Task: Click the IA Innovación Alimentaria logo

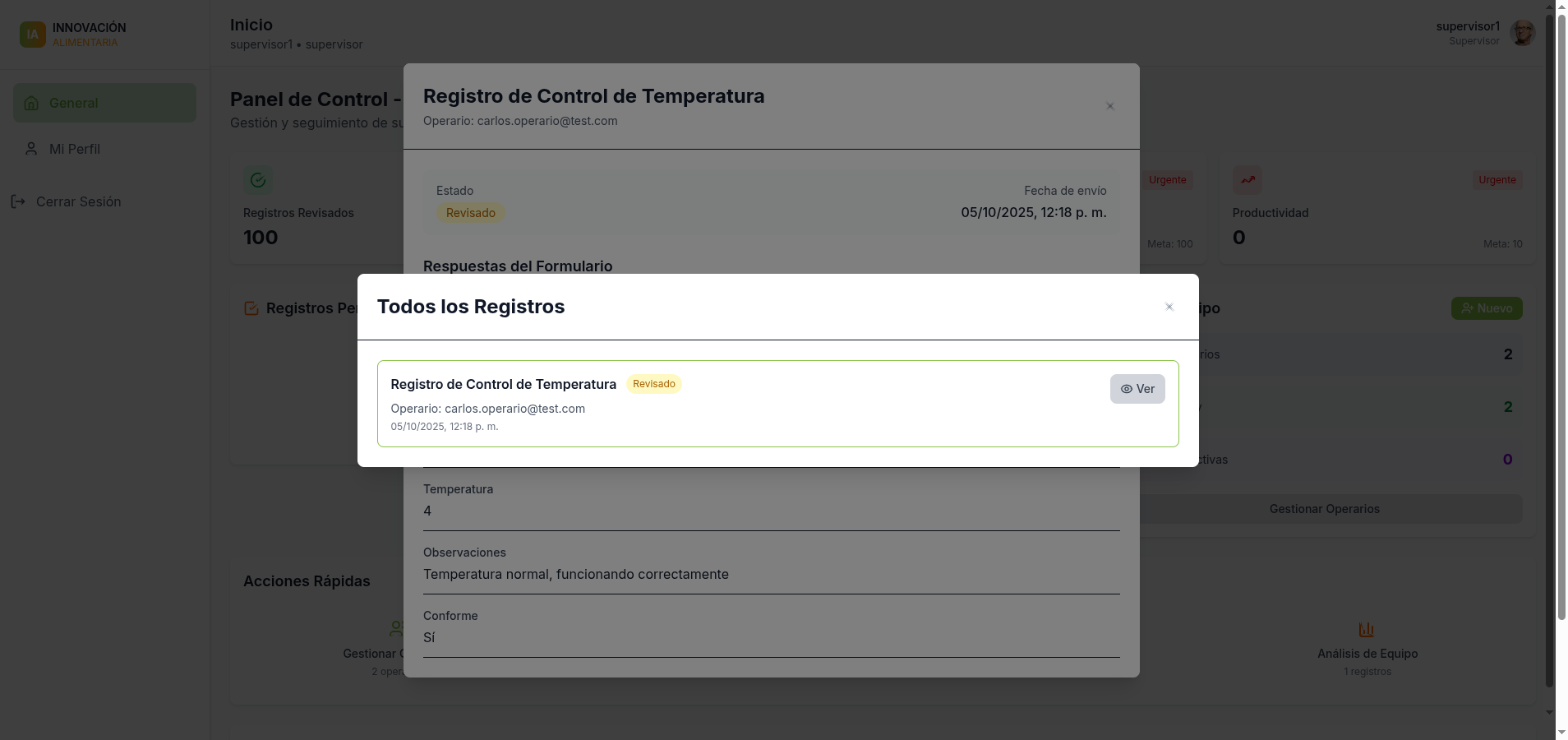Action: (x=33, y=34)
